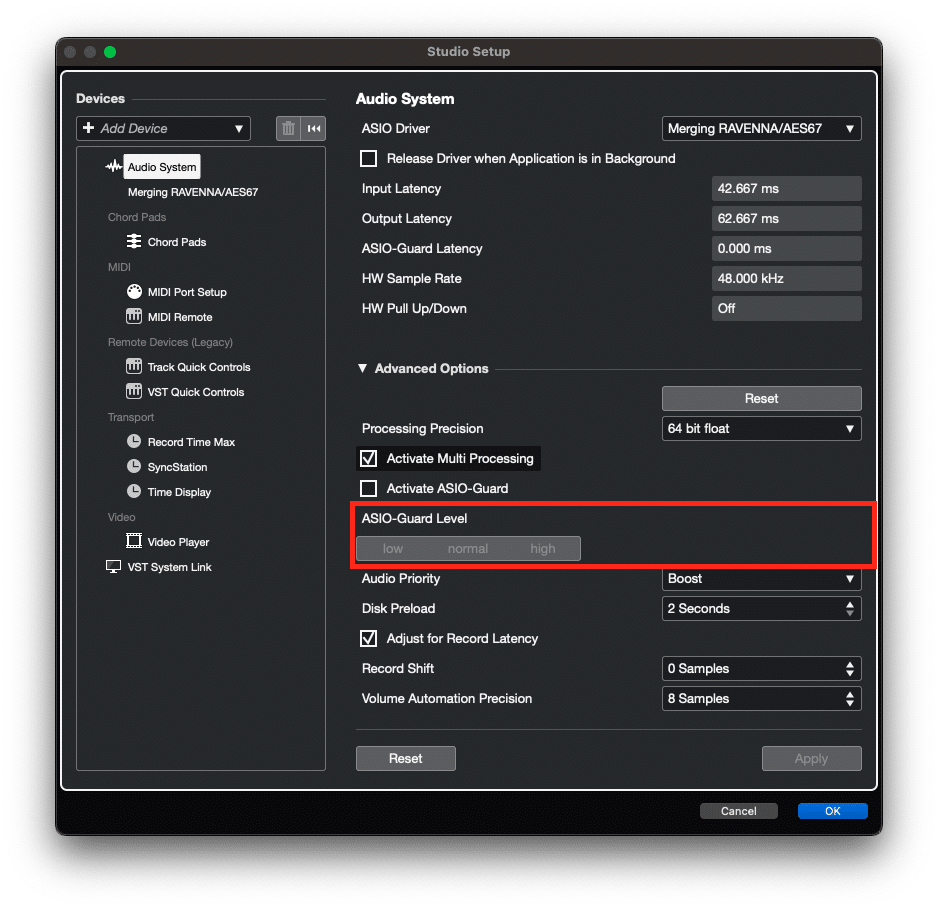The width and height of the screenshot is (938, 909).
Task: Select Merging RAVENNA/AES67 in device list
Action: tap(193, 192)
